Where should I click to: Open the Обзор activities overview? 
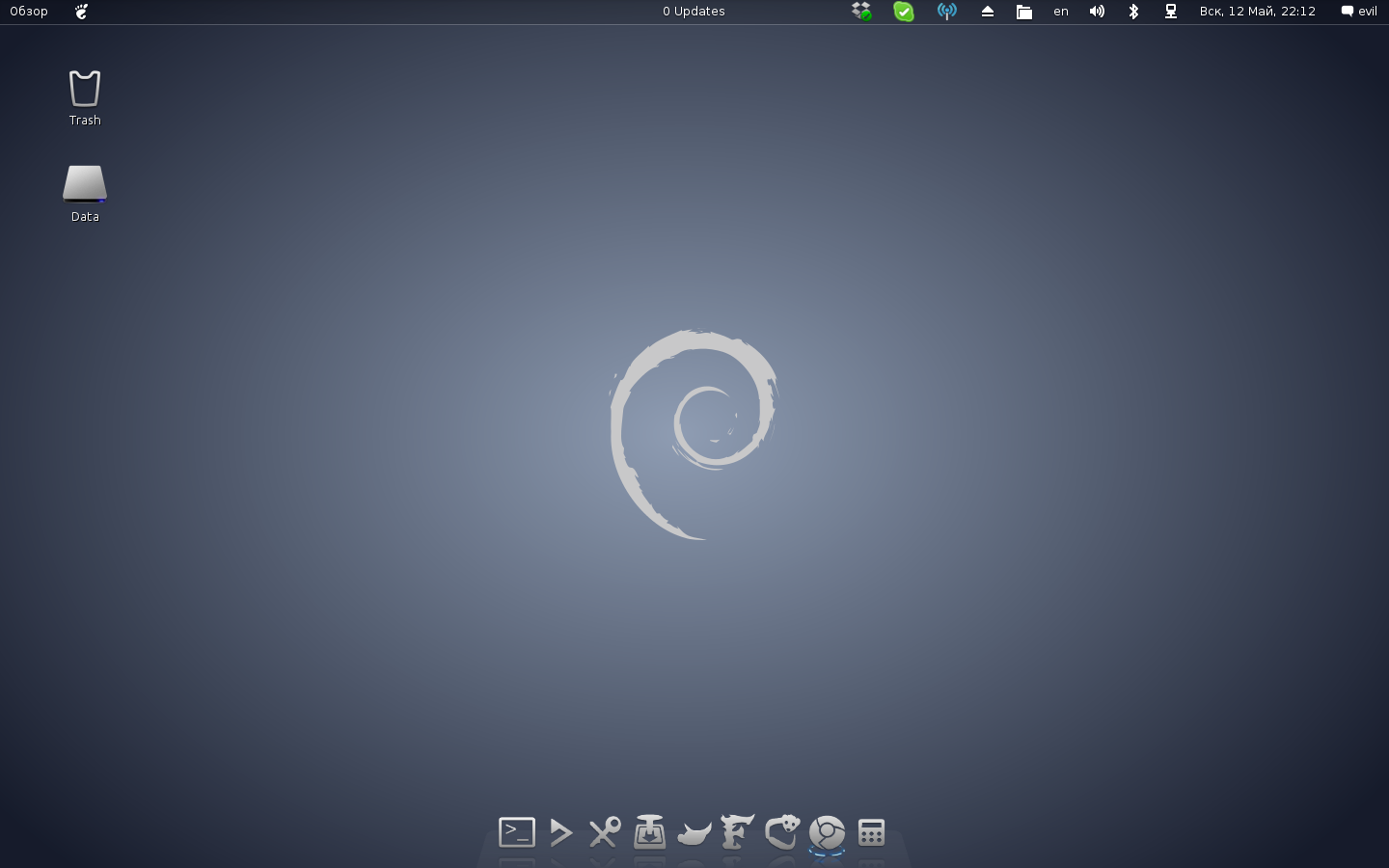pyautogui.click(x=29, y=12)
